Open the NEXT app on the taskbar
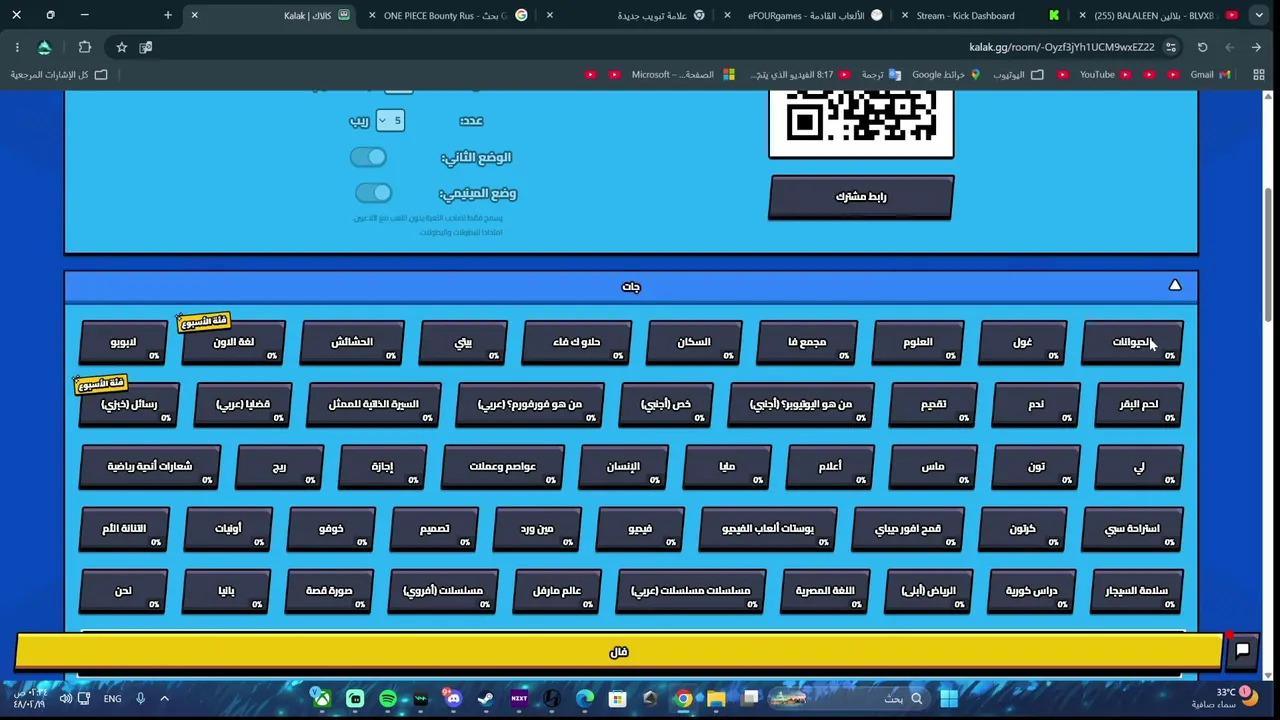 coord(519,698)
